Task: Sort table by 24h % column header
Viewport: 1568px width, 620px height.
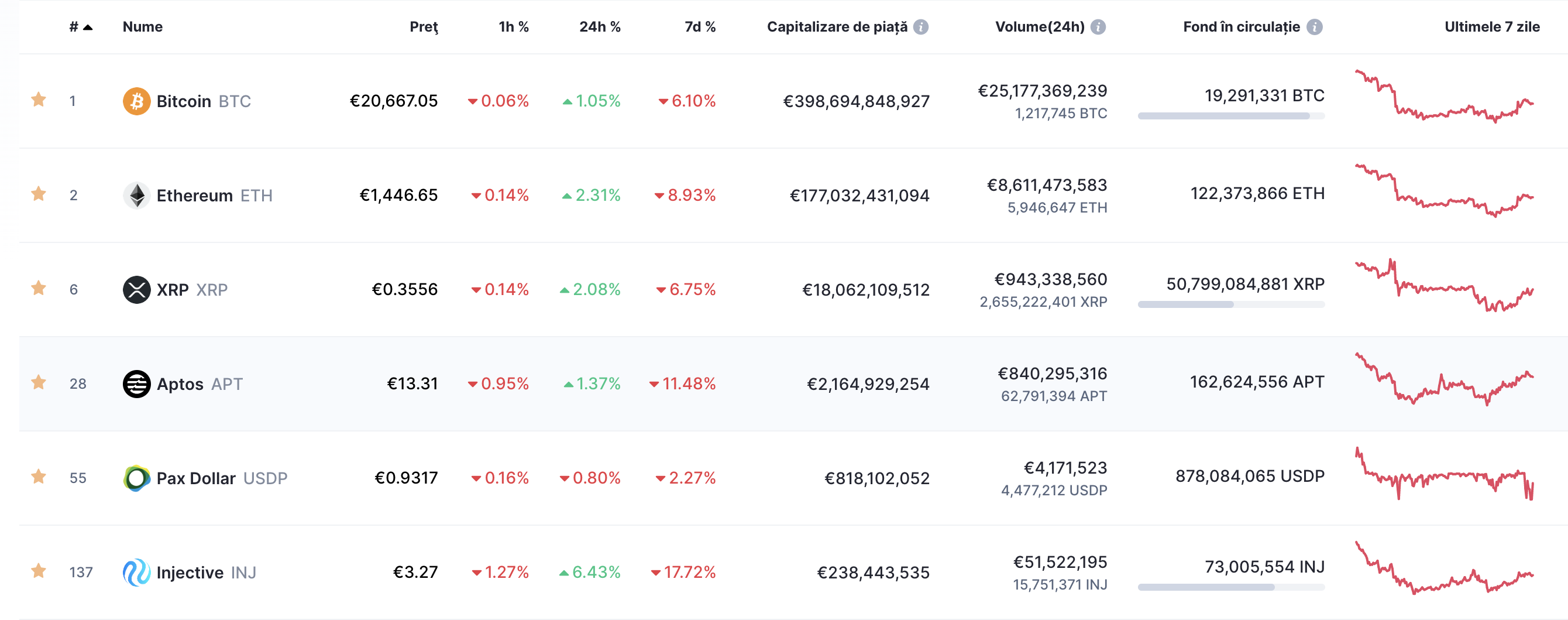Action: (600, 27)
